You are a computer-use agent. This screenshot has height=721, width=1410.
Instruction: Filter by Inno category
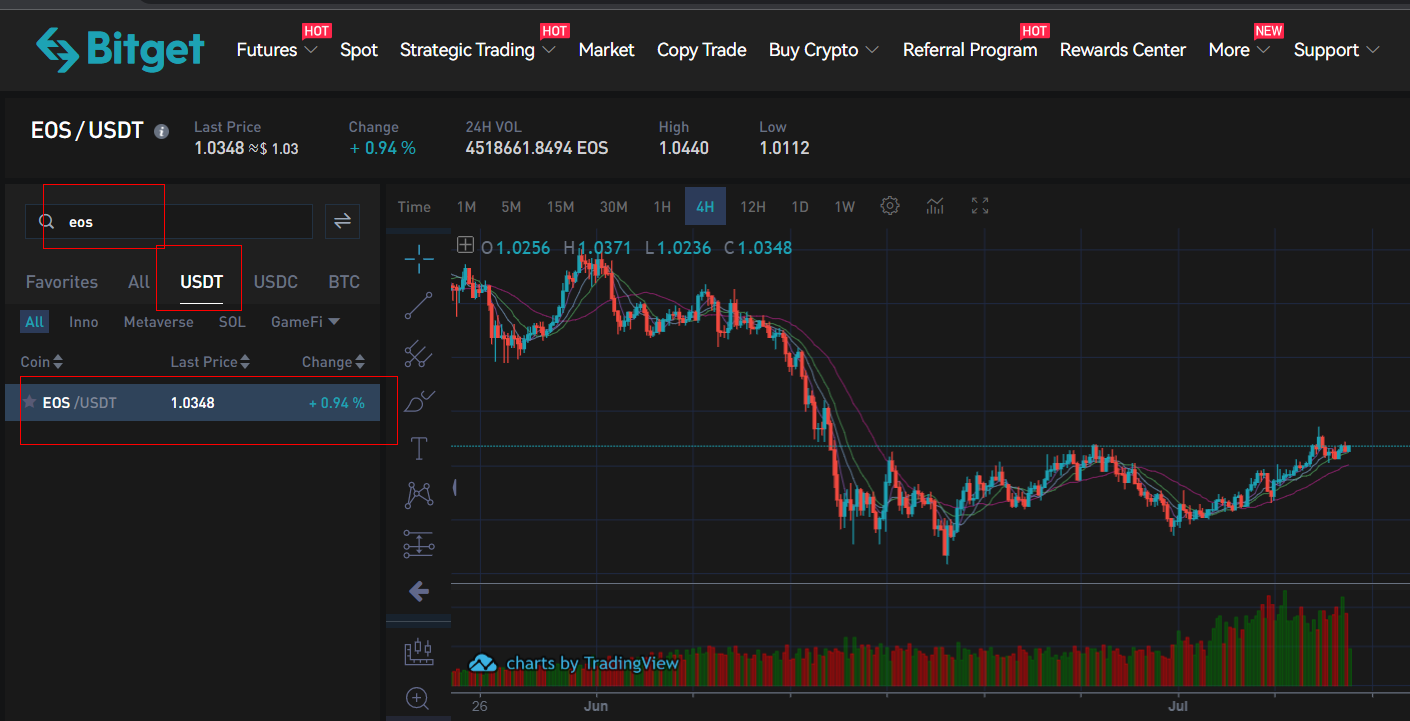[84, 322]
